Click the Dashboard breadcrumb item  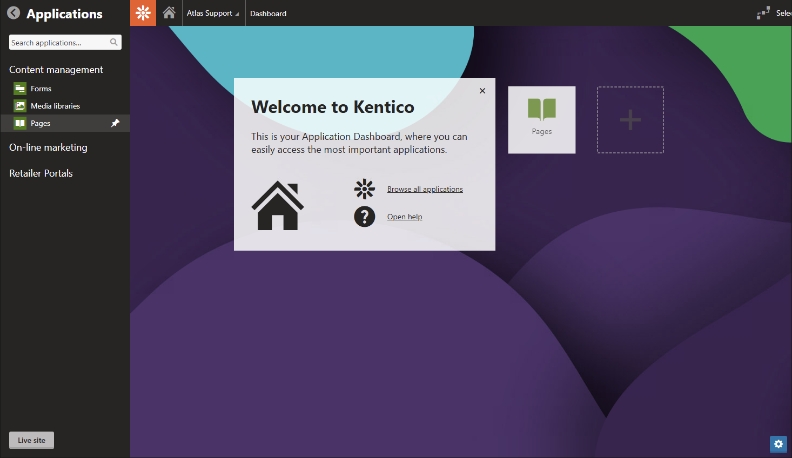[268, 14]
